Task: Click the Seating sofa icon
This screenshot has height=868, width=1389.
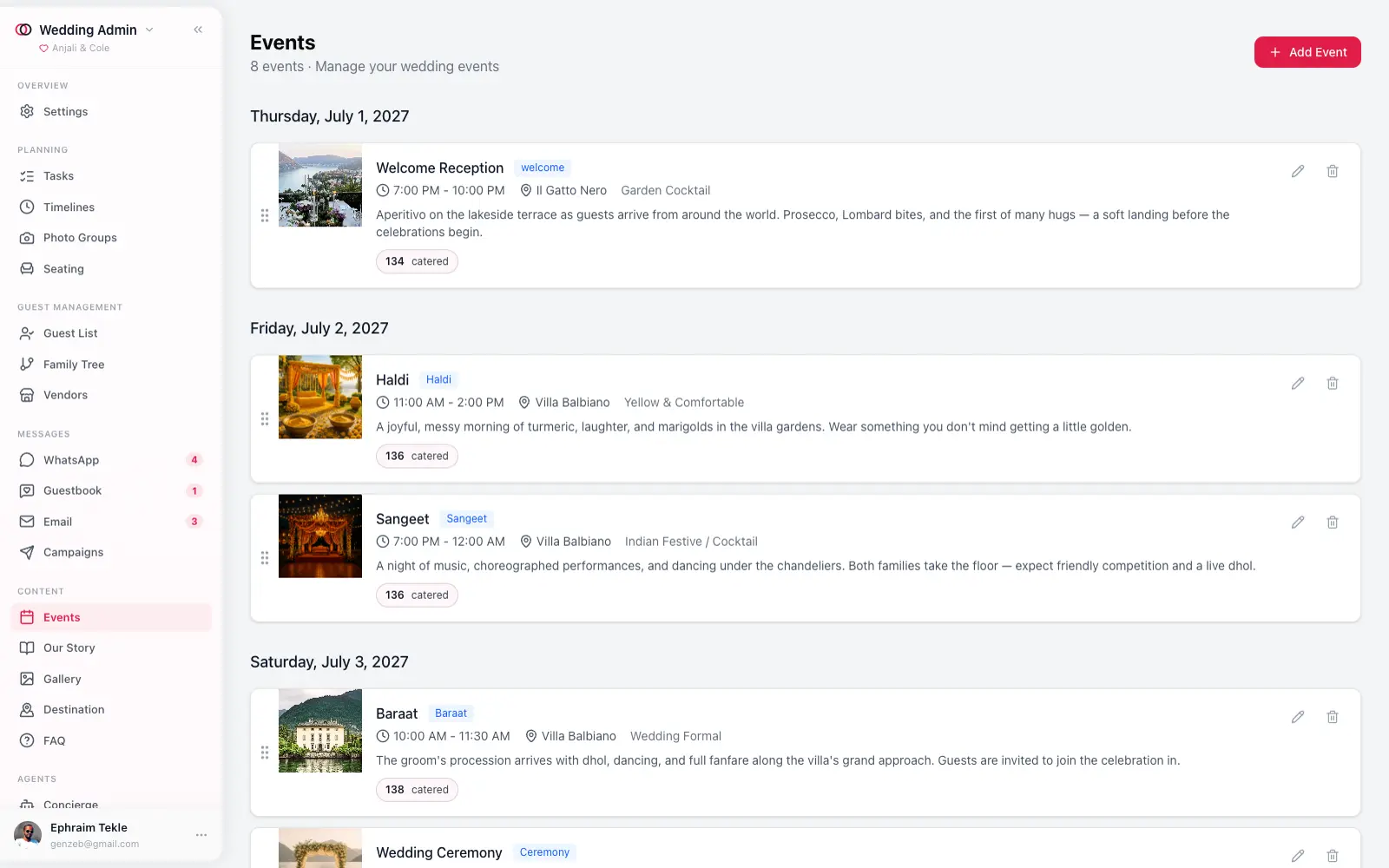Action: [27, 269]
